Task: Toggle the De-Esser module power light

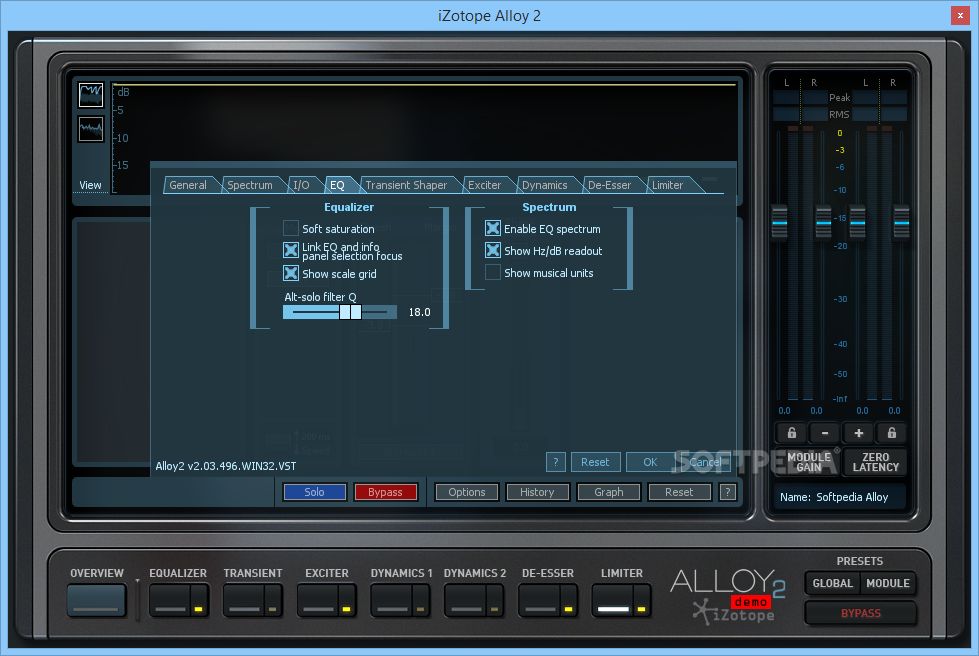Action: [568, 609]
